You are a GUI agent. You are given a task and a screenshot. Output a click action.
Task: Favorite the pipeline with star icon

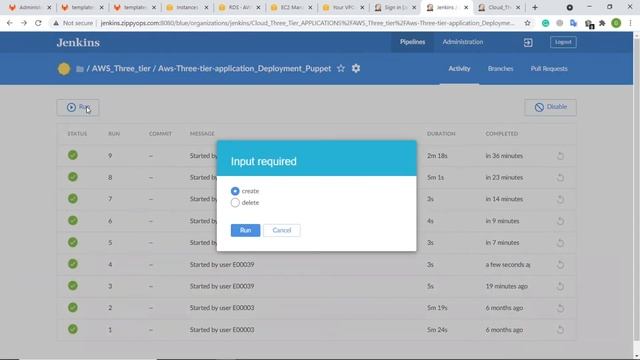pyautogui.click(x=341, y=69)
